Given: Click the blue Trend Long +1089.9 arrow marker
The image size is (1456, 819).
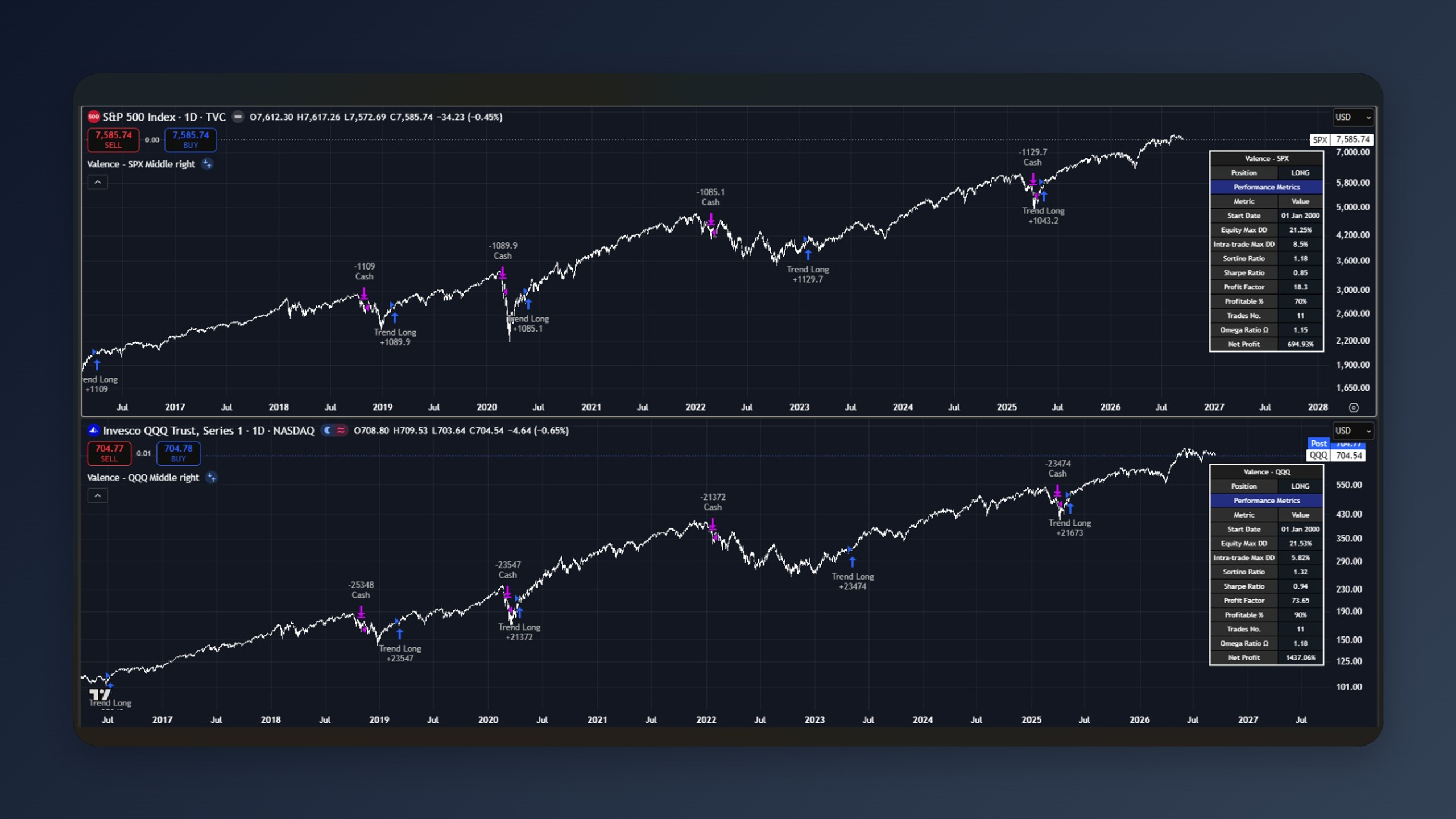Looking at the screenshot, I should point(395,317).
